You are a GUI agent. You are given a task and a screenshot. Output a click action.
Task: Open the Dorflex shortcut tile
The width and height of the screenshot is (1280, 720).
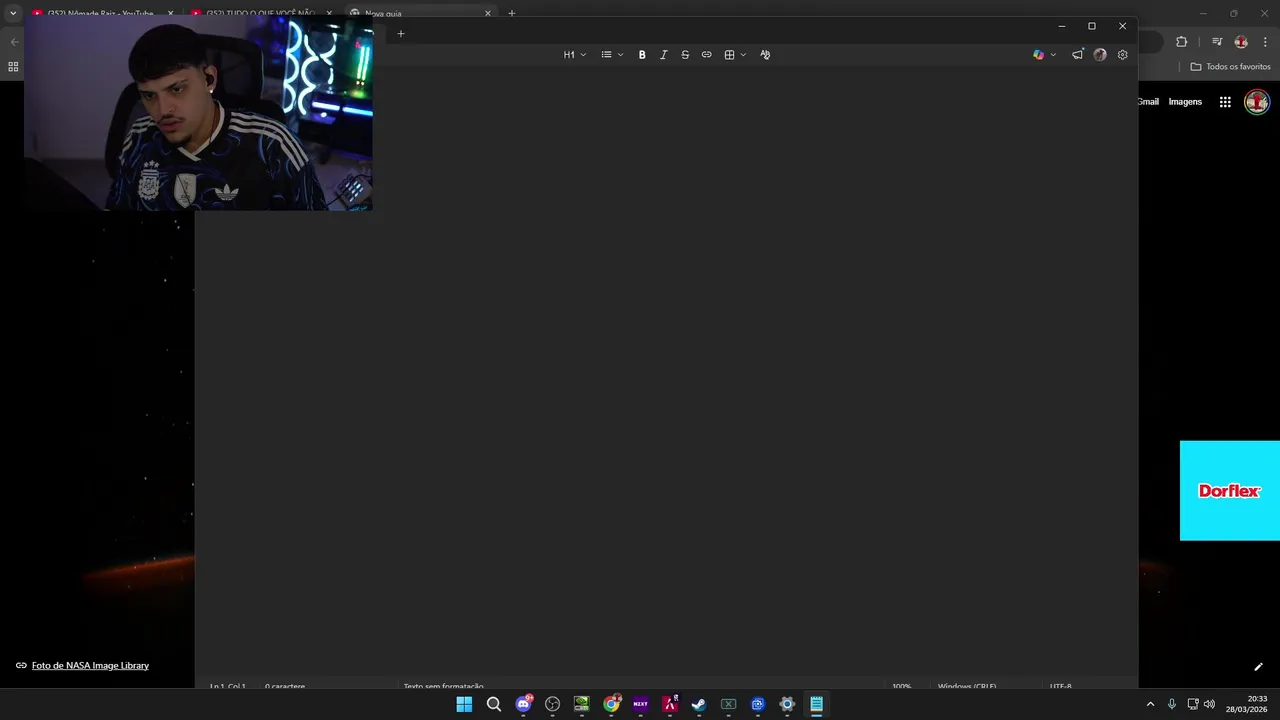[1230, 491]
